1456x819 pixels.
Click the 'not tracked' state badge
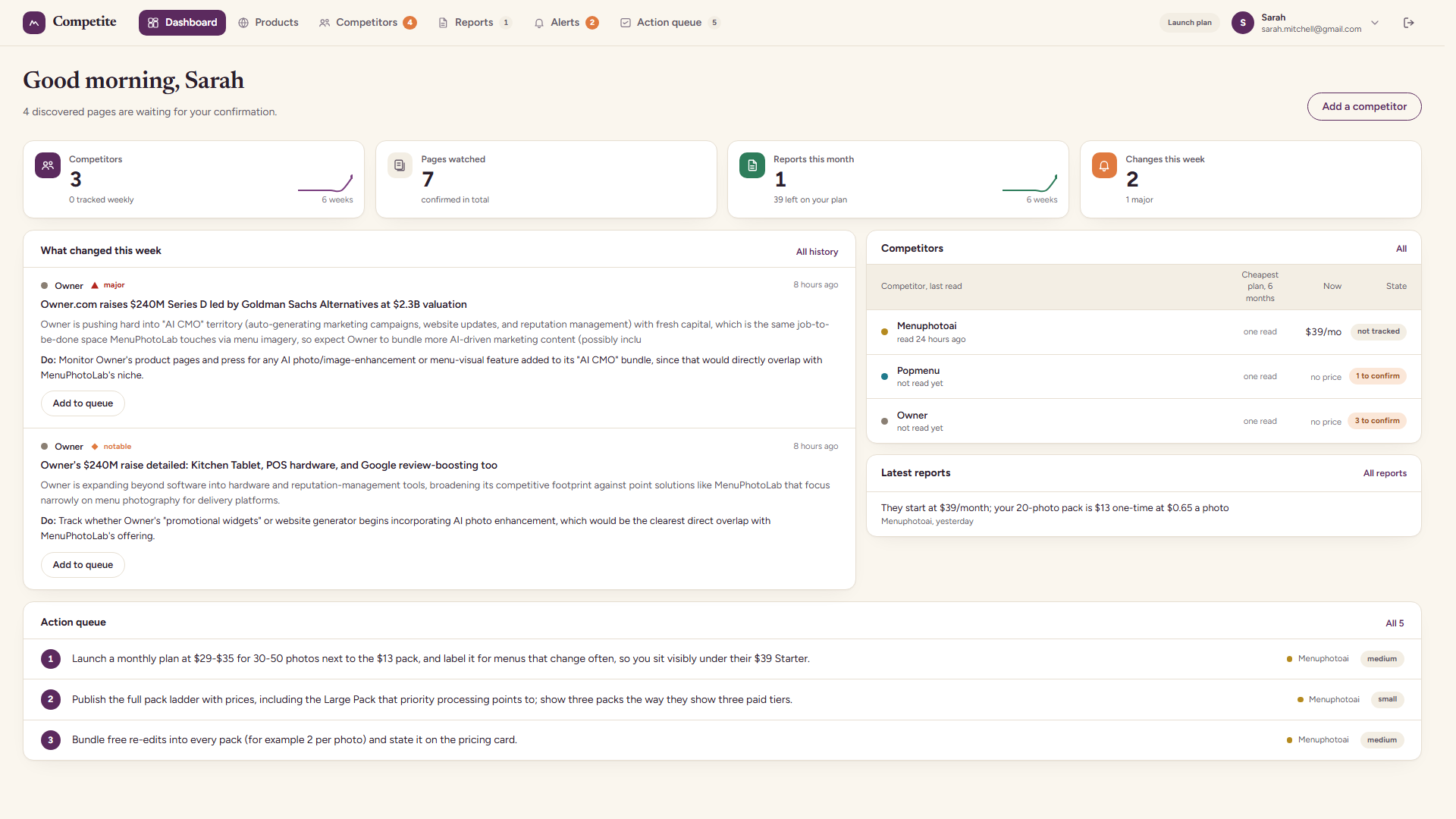1379,331
